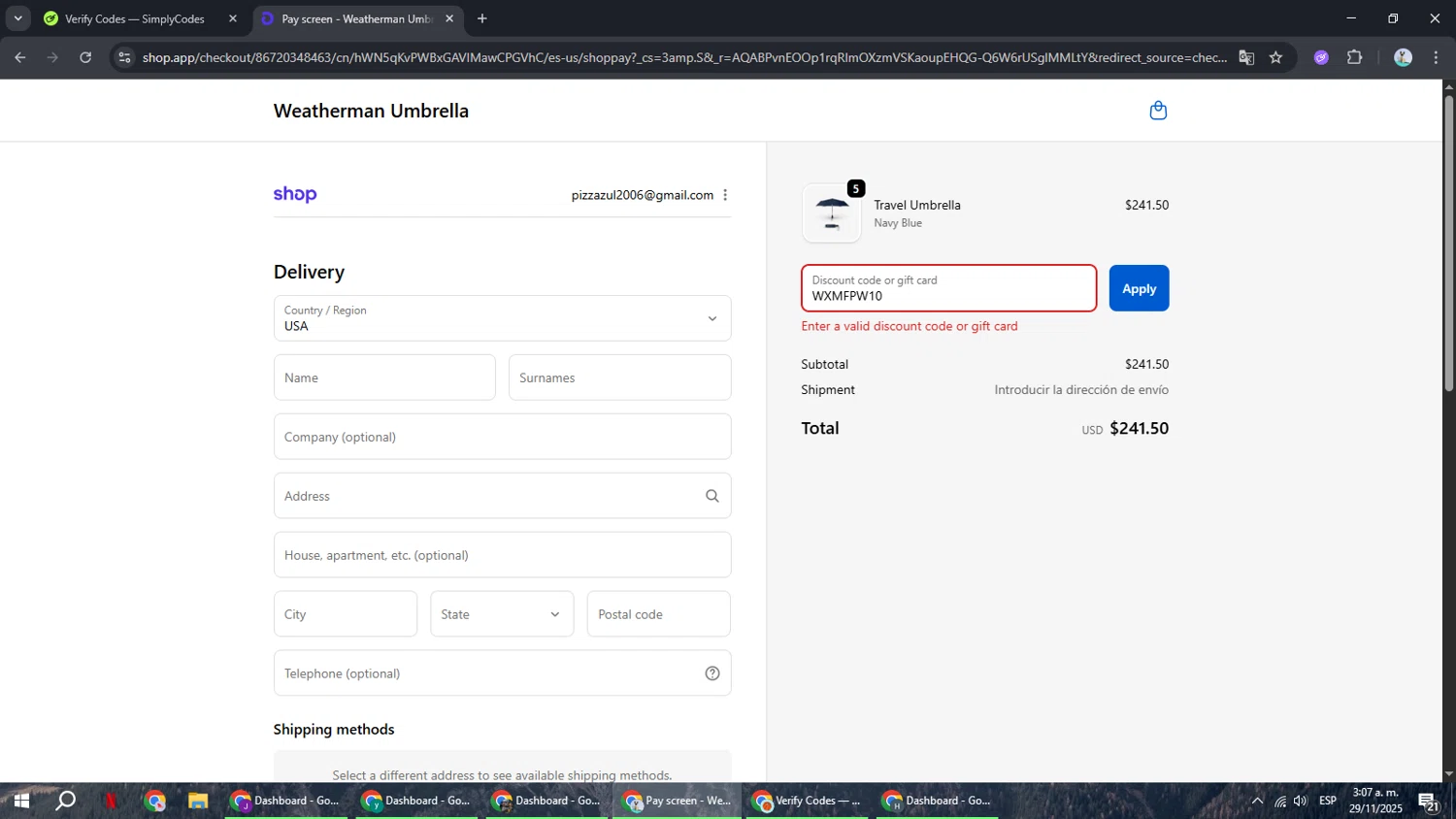This screenshot has width=1456, height=819.
Task: Show hidden system tray icons
Action: coord(1257,801)
